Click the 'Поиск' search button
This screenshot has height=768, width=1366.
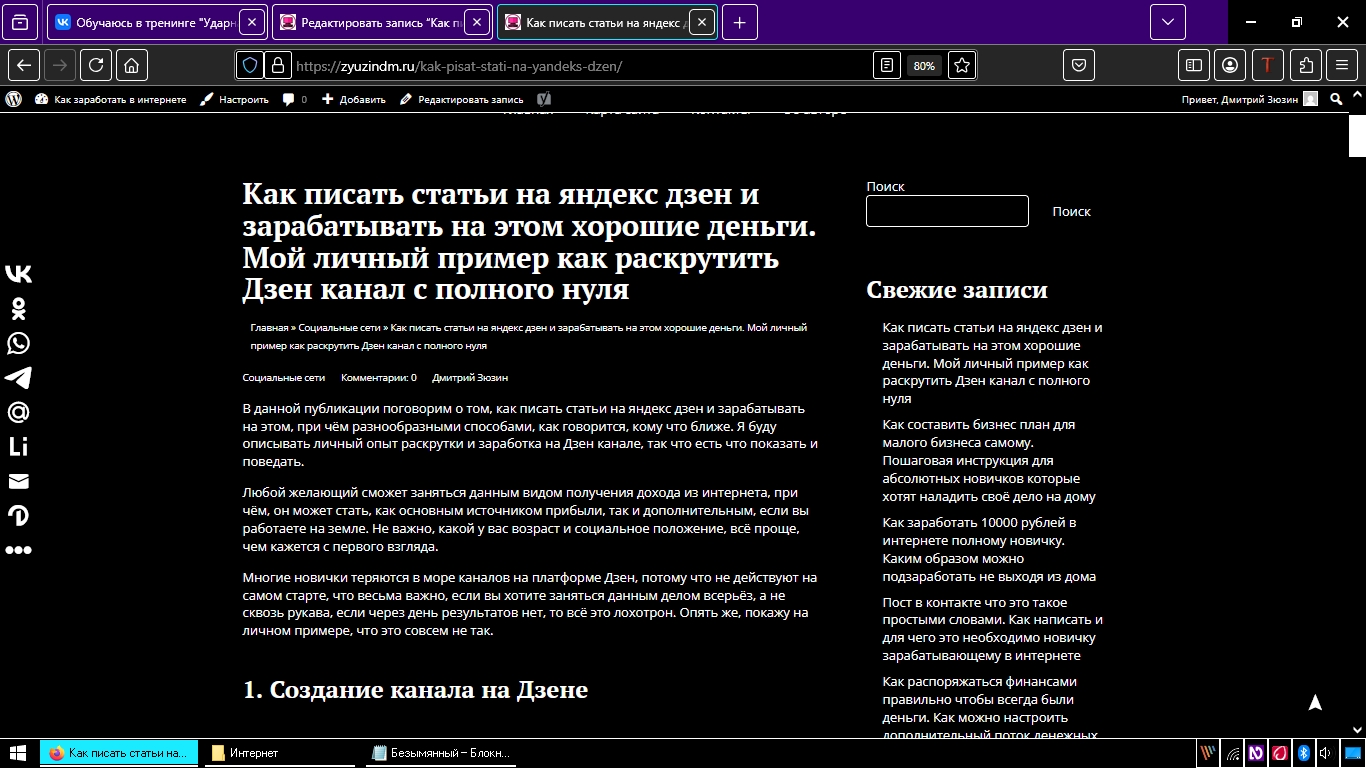pos(1071,212)
